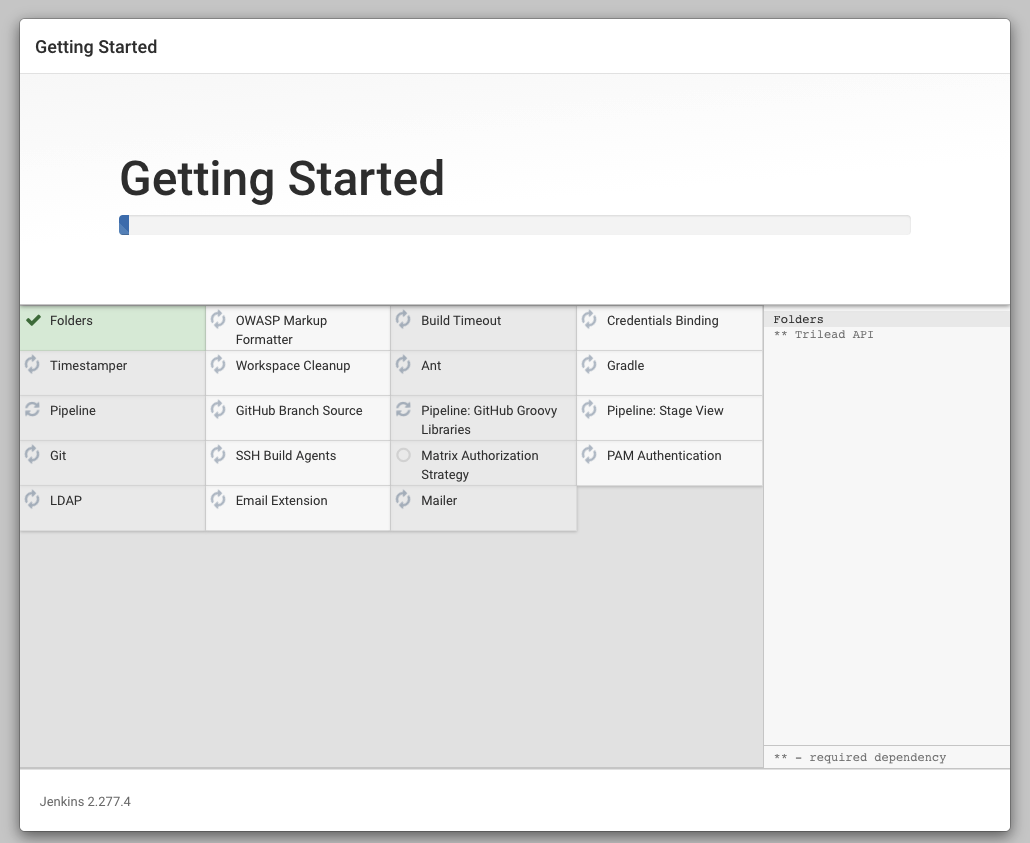
Task: Select the LDAP plugin label
Action: 66,501
